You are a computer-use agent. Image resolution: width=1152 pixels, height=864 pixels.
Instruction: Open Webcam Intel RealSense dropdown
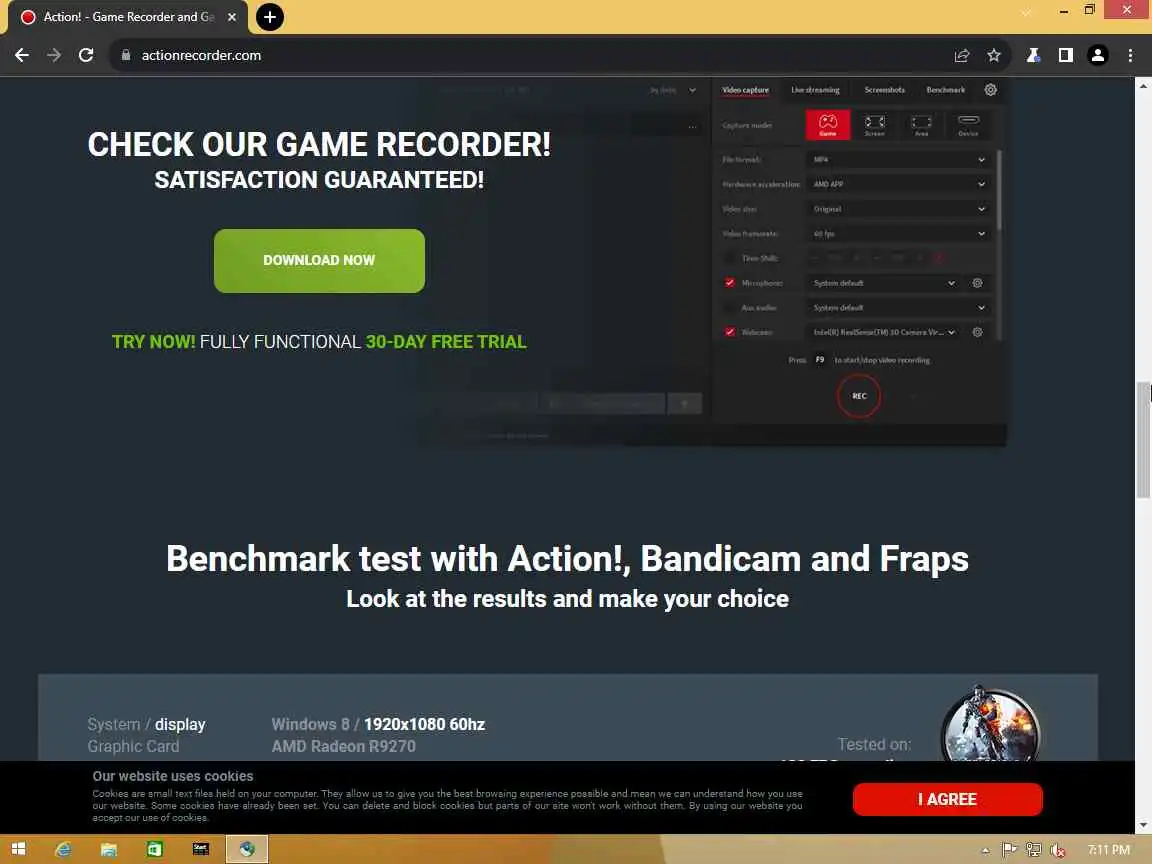tap(885, 332)
